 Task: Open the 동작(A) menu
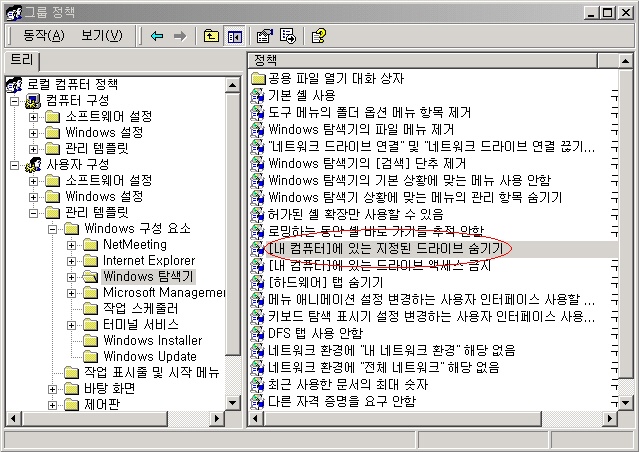(x=43, y=36)
